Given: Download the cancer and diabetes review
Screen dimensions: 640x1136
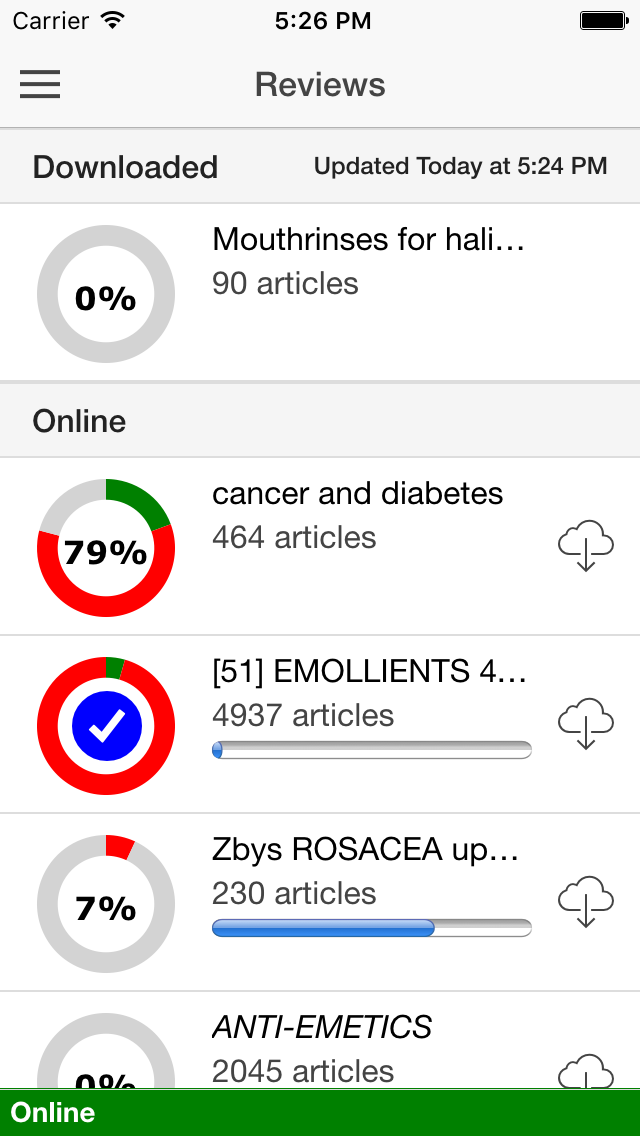Looking at the screenshot, I should [x=586, y=545].
